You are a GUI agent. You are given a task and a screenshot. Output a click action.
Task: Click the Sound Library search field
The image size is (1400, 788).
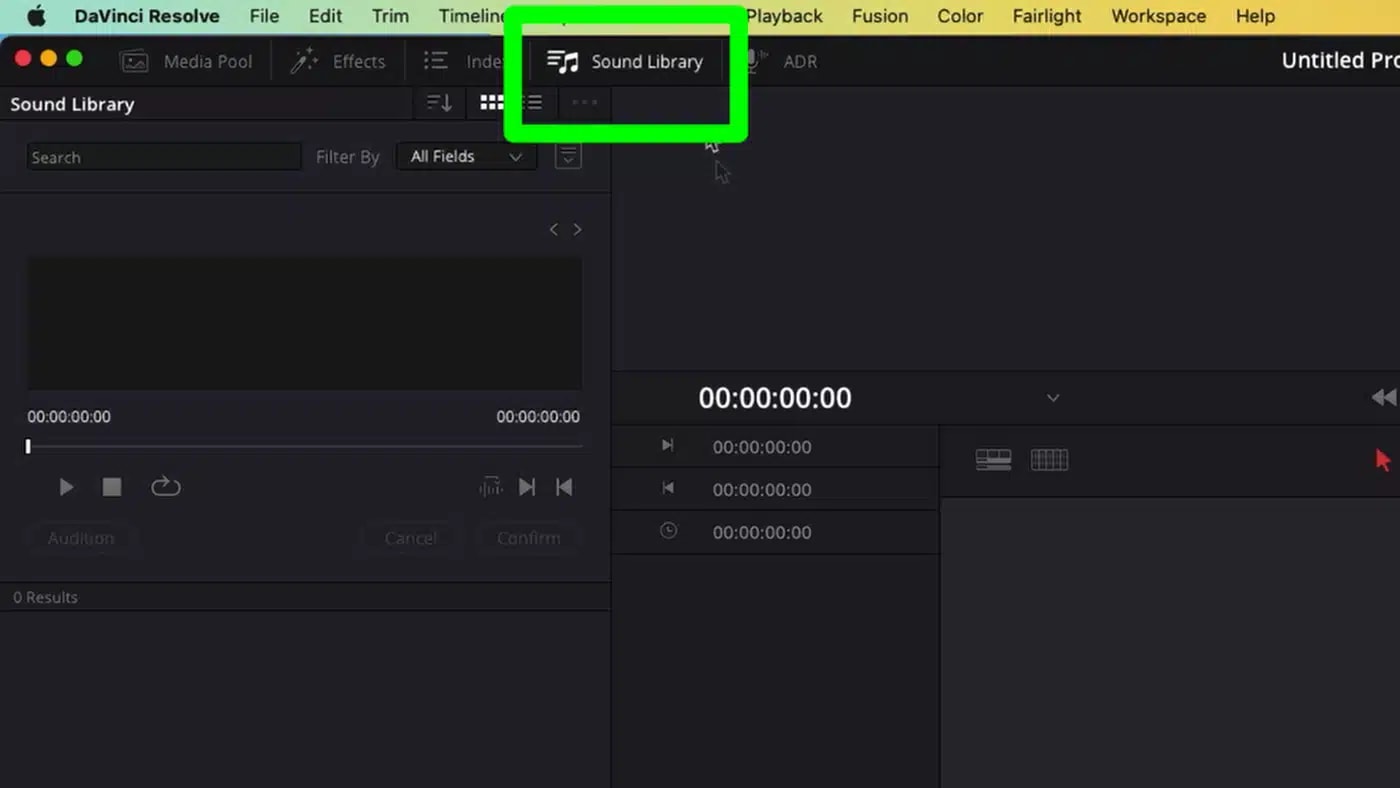pyautogui.click(x=163, y=157)
